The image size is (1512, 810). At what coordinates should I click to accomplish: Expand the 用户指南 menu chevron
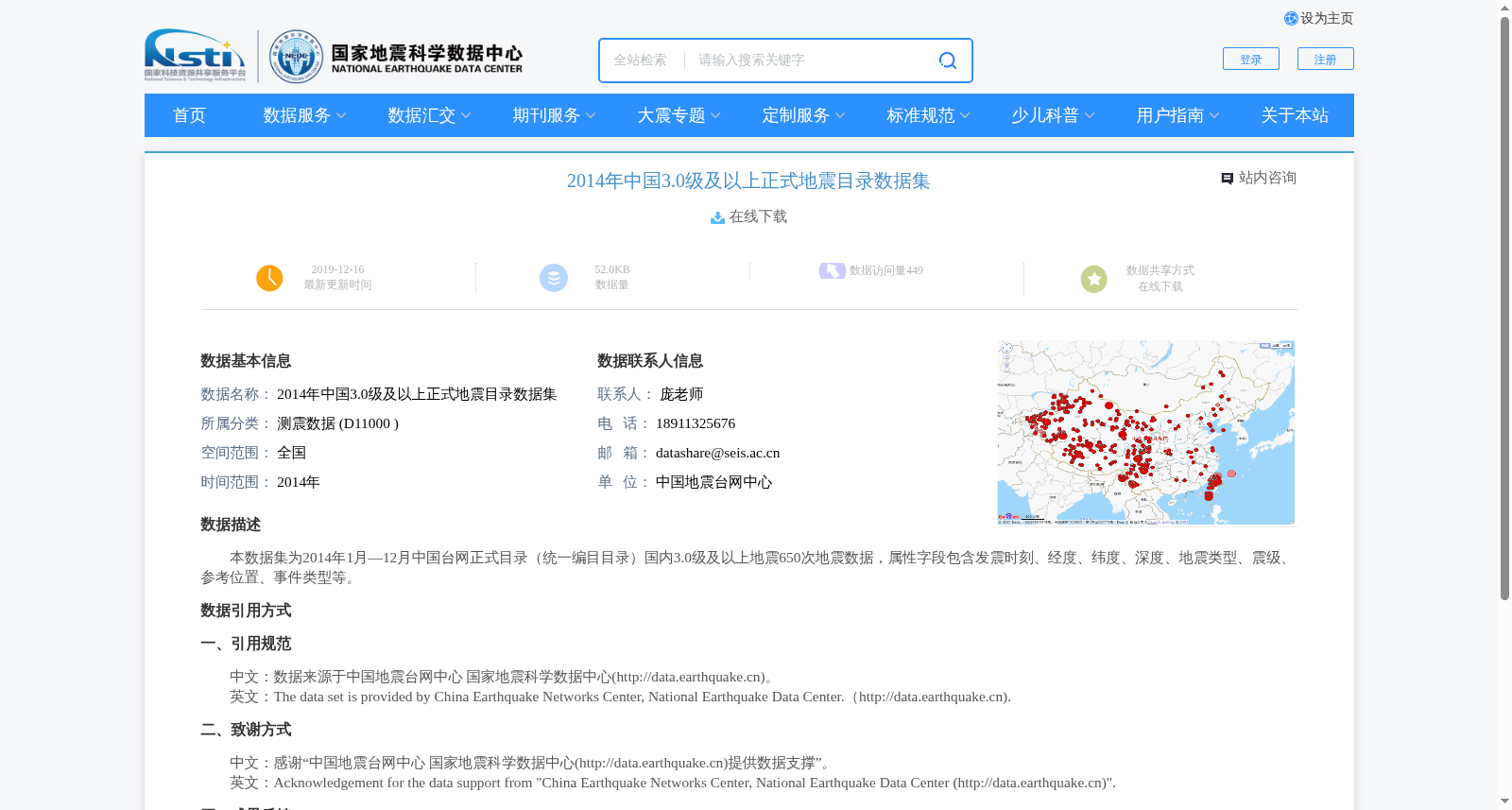click(x=1214, y=115)
